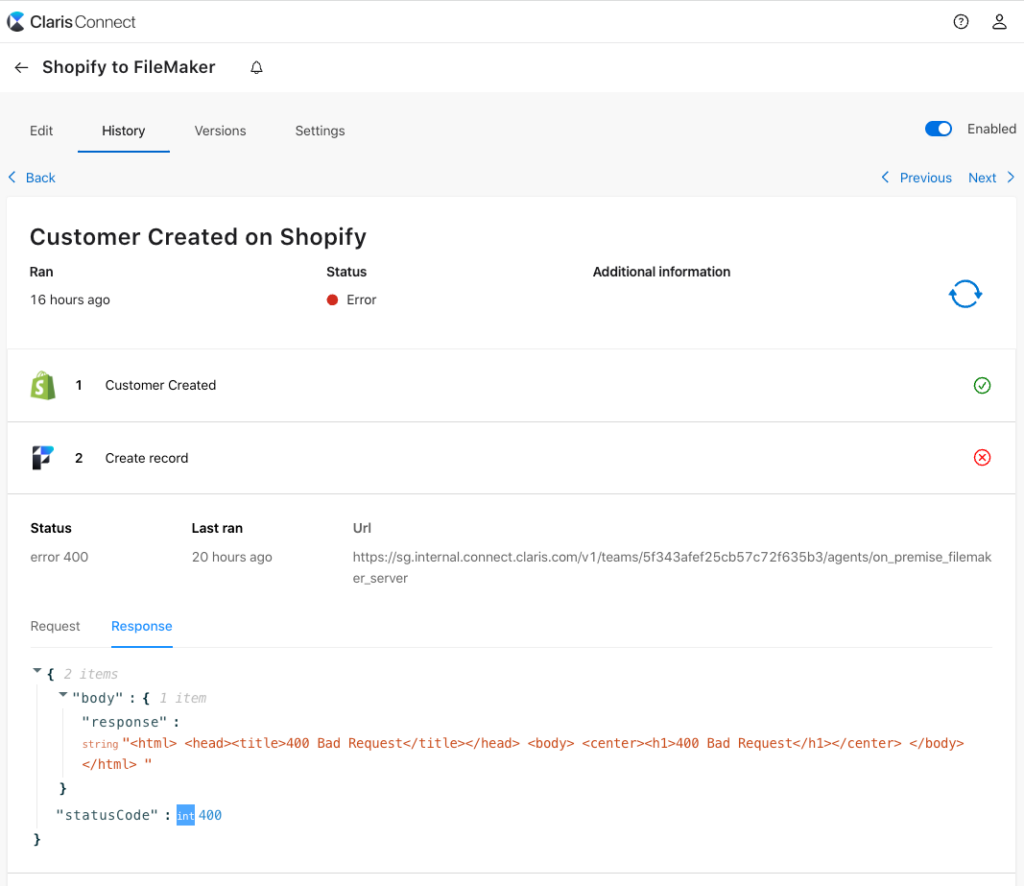Click the "20 hours ago" last ran value
Viewport: 1024px width, 886px height.
[232, 557]
